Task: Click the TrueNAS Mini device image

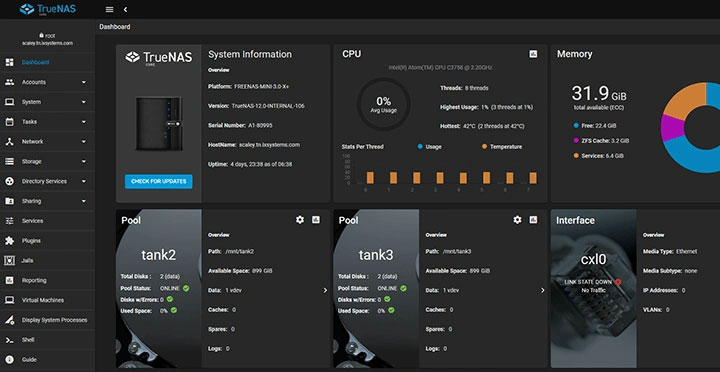Action: click(159, 123)
